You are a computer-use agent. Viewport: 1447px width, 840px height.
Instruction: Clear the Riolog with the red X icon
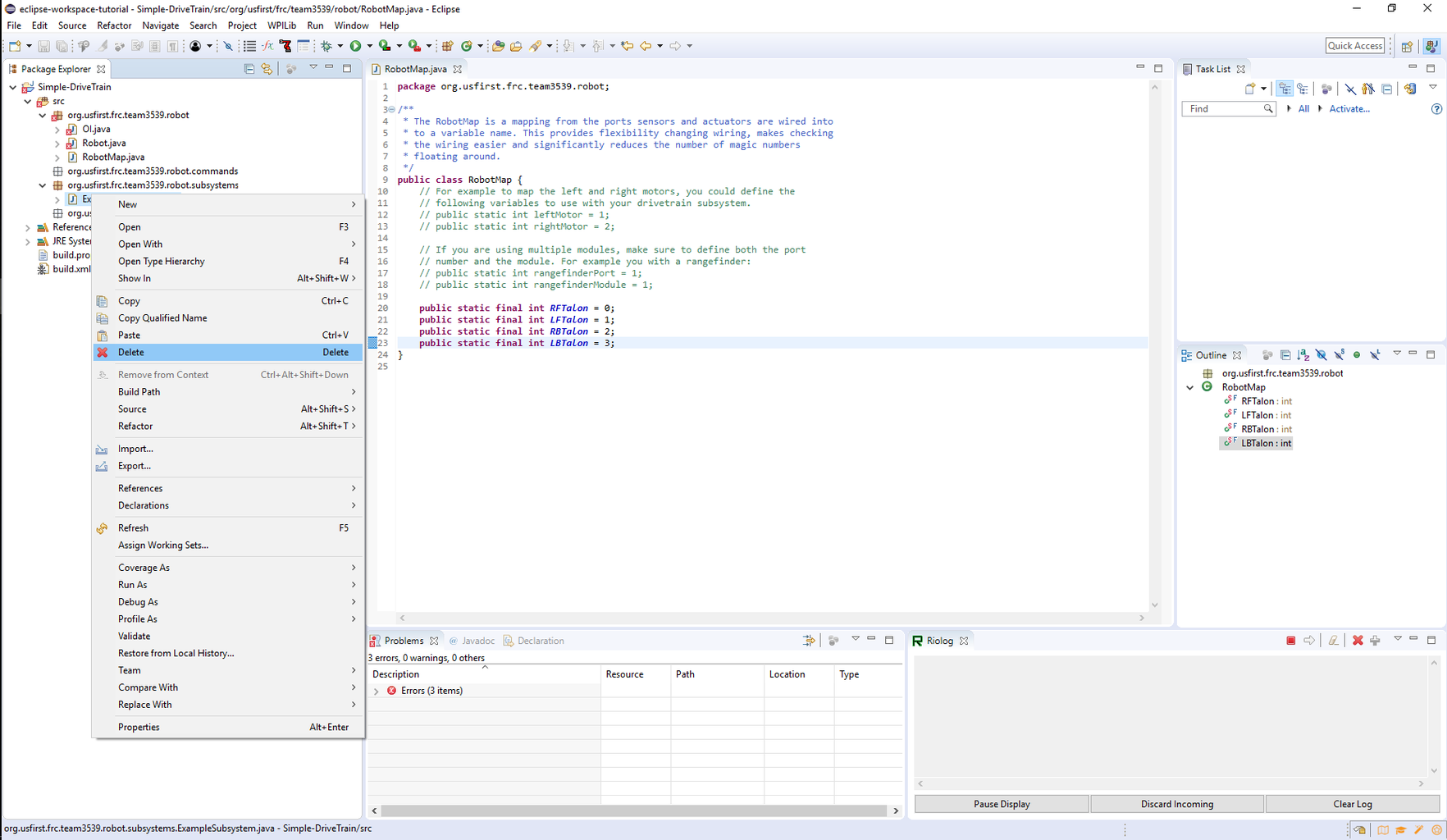(1357, 640)
